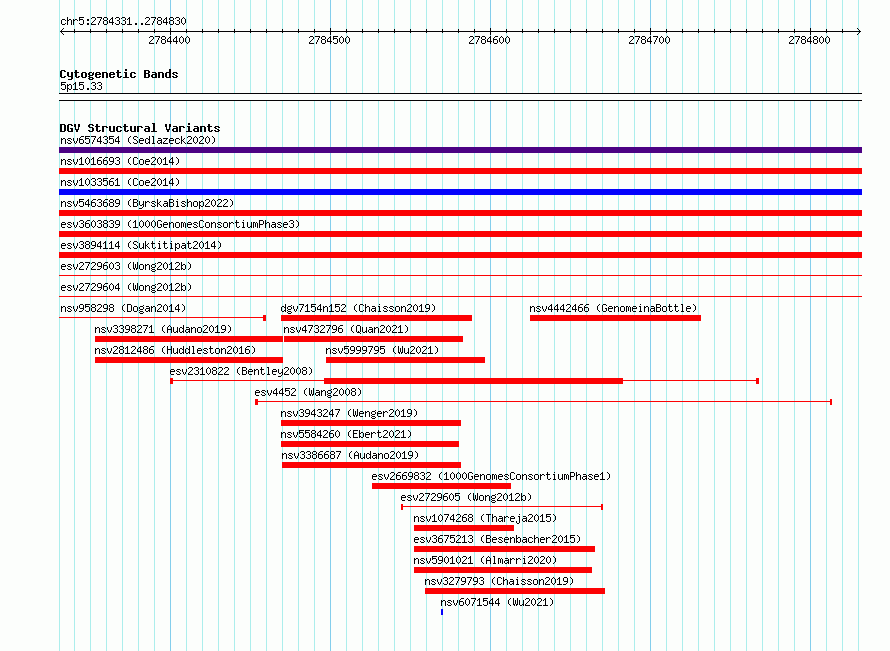Open nsv4442466 (GenomeinaBottle) label

coord(613,308)
